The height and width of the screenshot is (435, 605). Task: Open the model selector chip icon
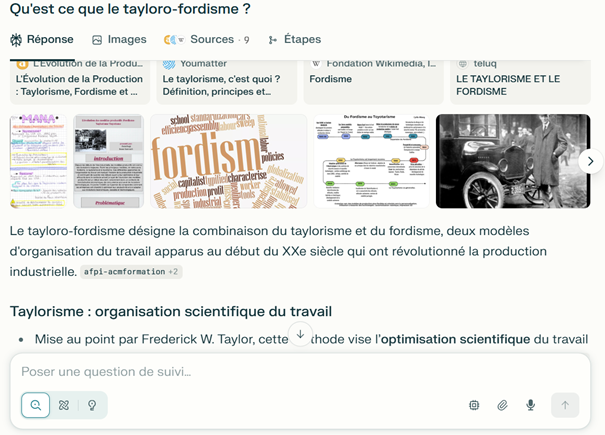coord(474,405)
